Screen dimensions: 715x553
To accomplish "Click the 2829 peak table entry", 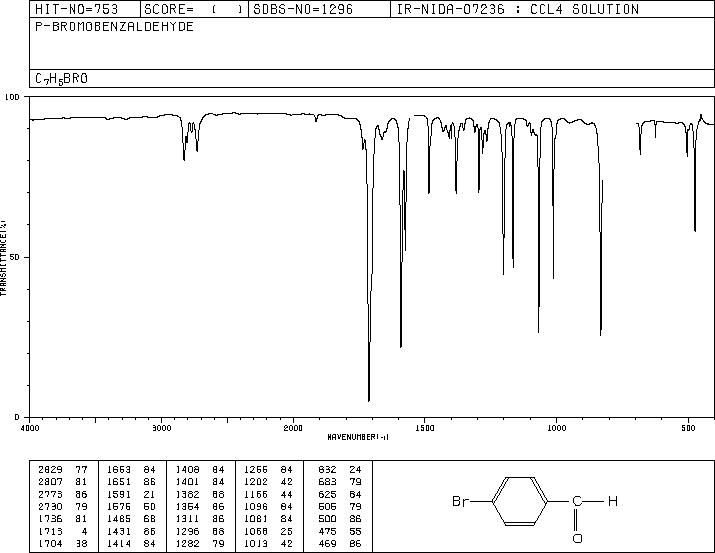I will point(62,470).
